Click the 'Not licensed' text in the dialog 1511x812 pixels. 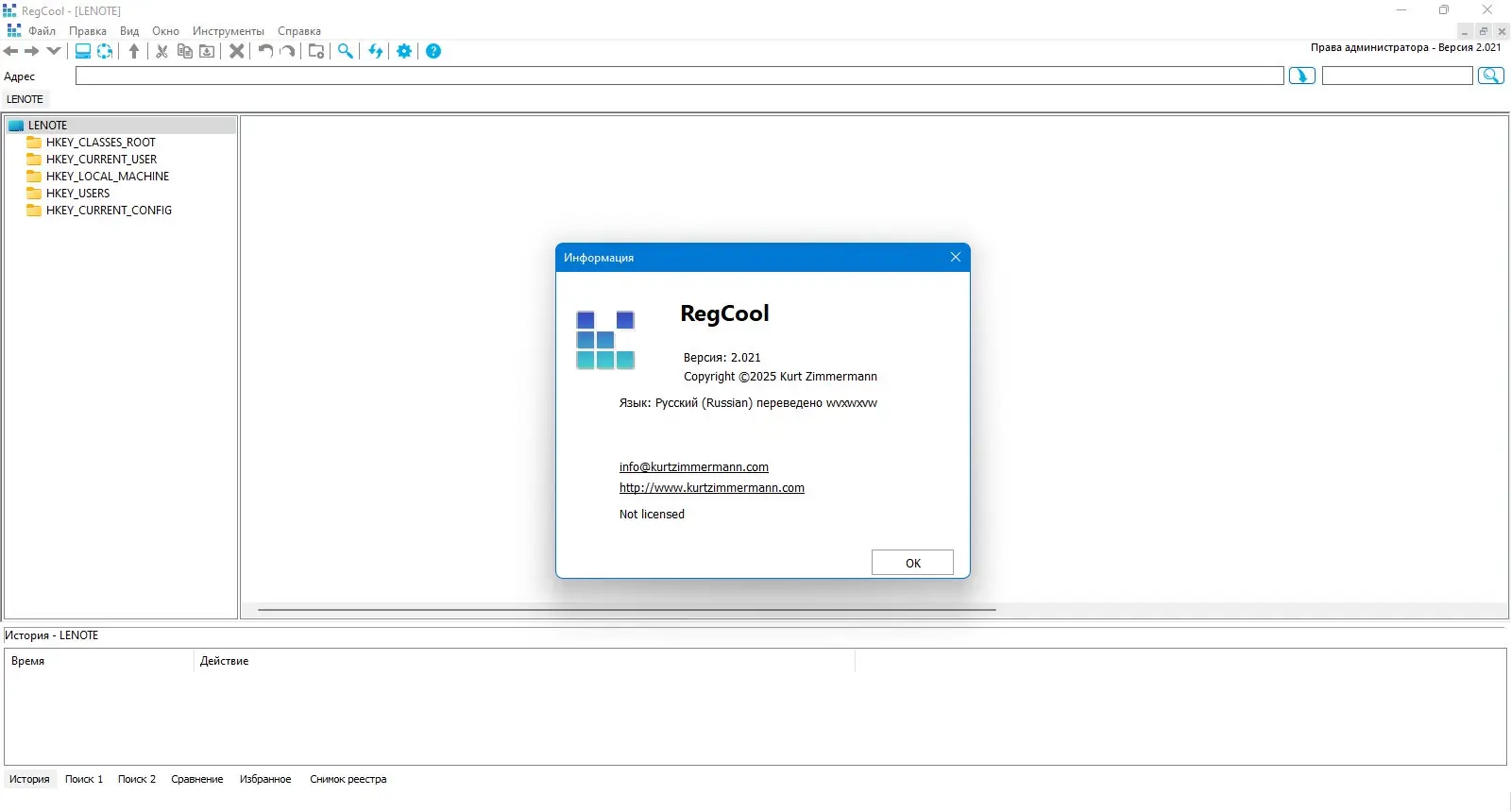point(652,514)
